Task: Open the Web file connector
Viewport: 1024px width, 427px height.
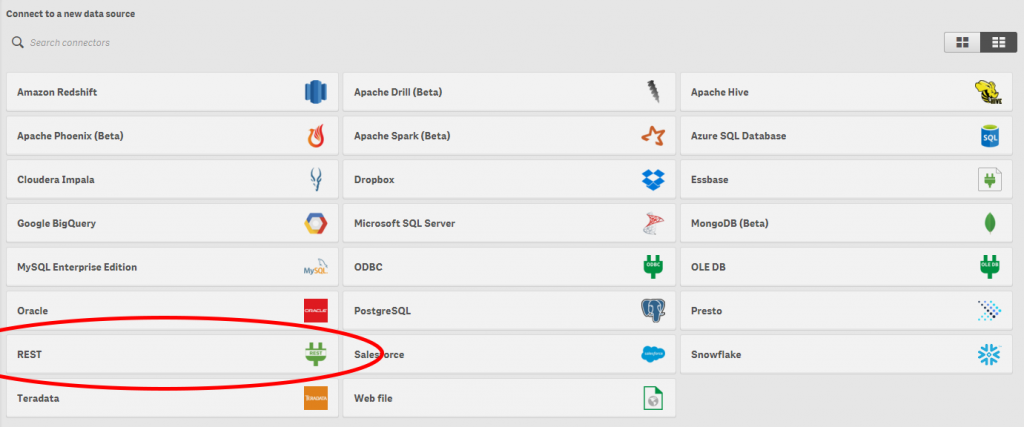Action: pyautogui.click(x=509, y=398)
